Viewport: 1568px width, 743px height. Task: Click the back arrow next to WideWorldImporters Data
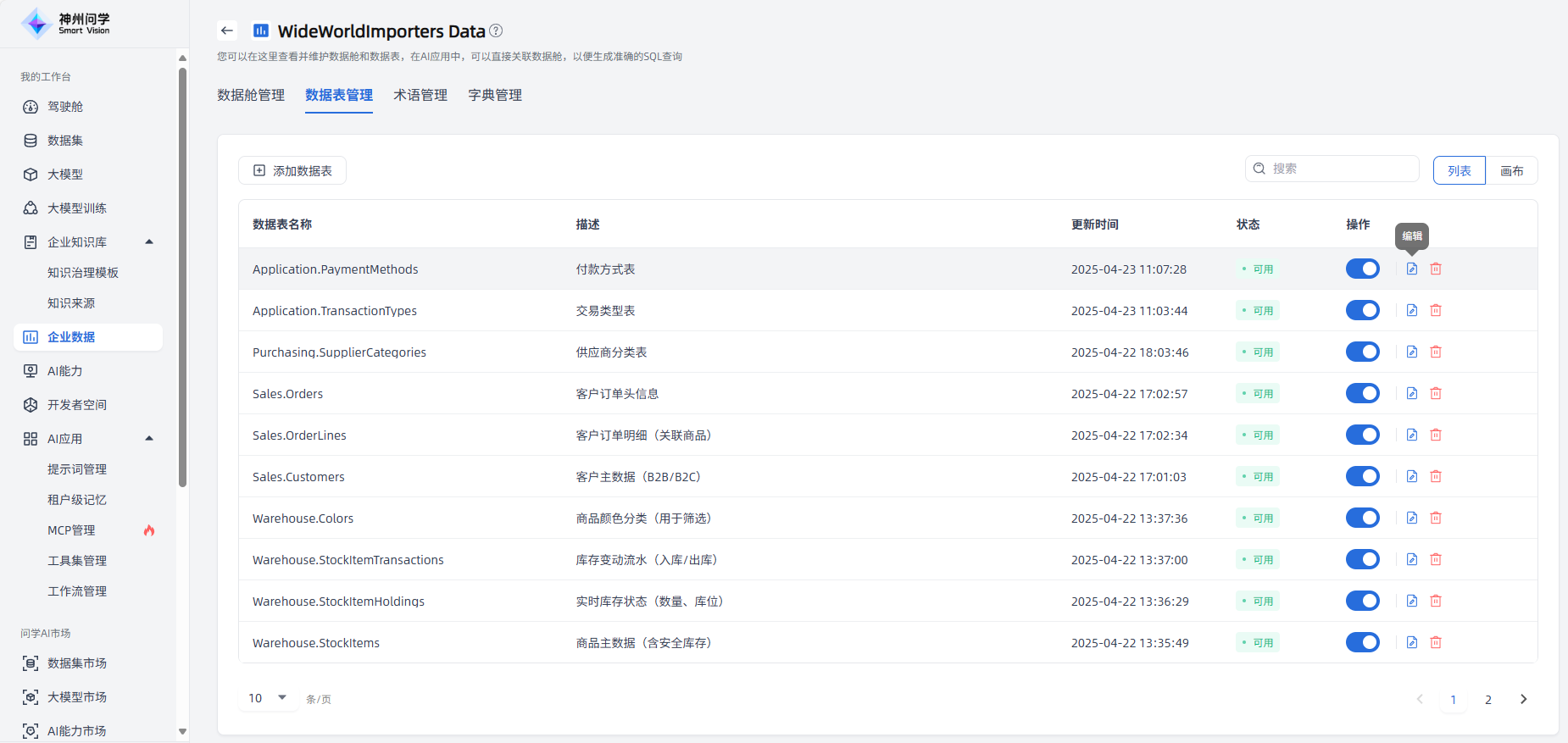tap(226, 30)
